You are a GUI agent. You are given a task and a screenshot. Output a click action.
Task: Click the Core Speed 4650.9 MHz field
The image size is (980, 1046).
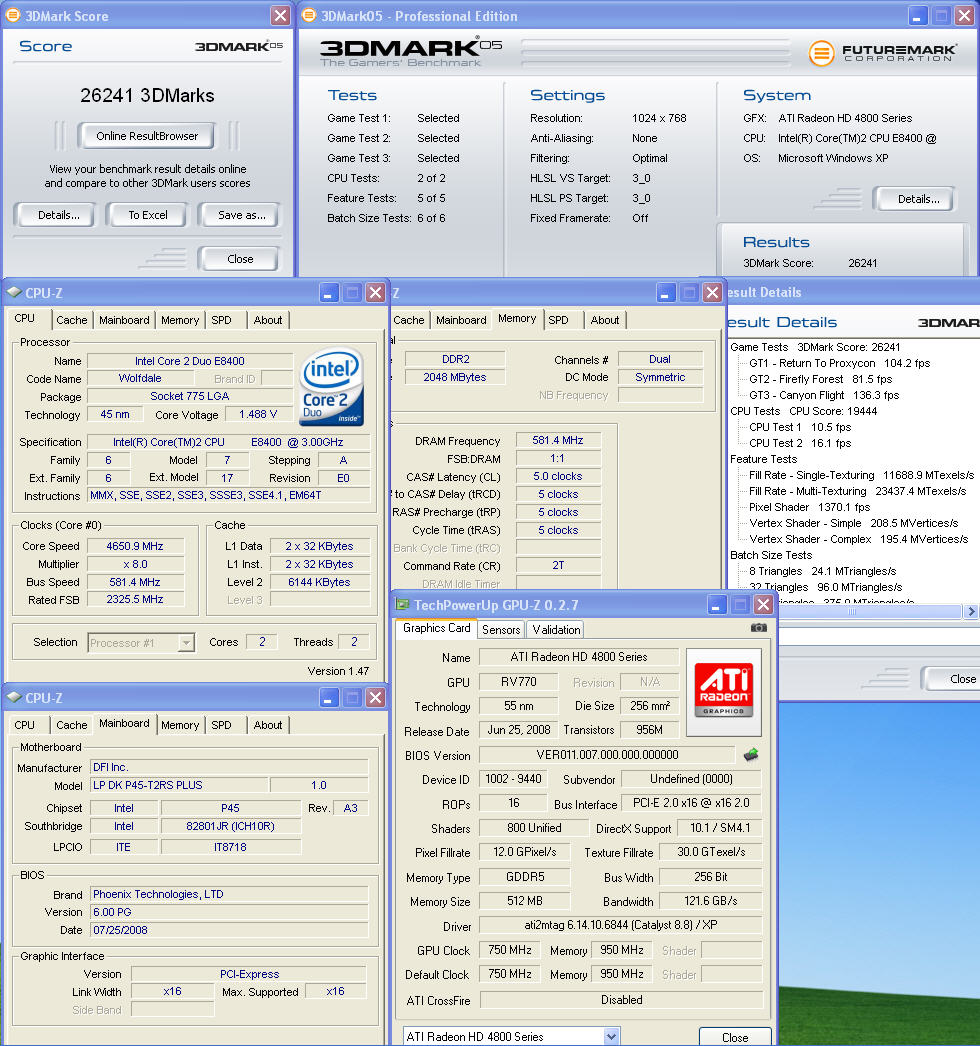(135, 546)
